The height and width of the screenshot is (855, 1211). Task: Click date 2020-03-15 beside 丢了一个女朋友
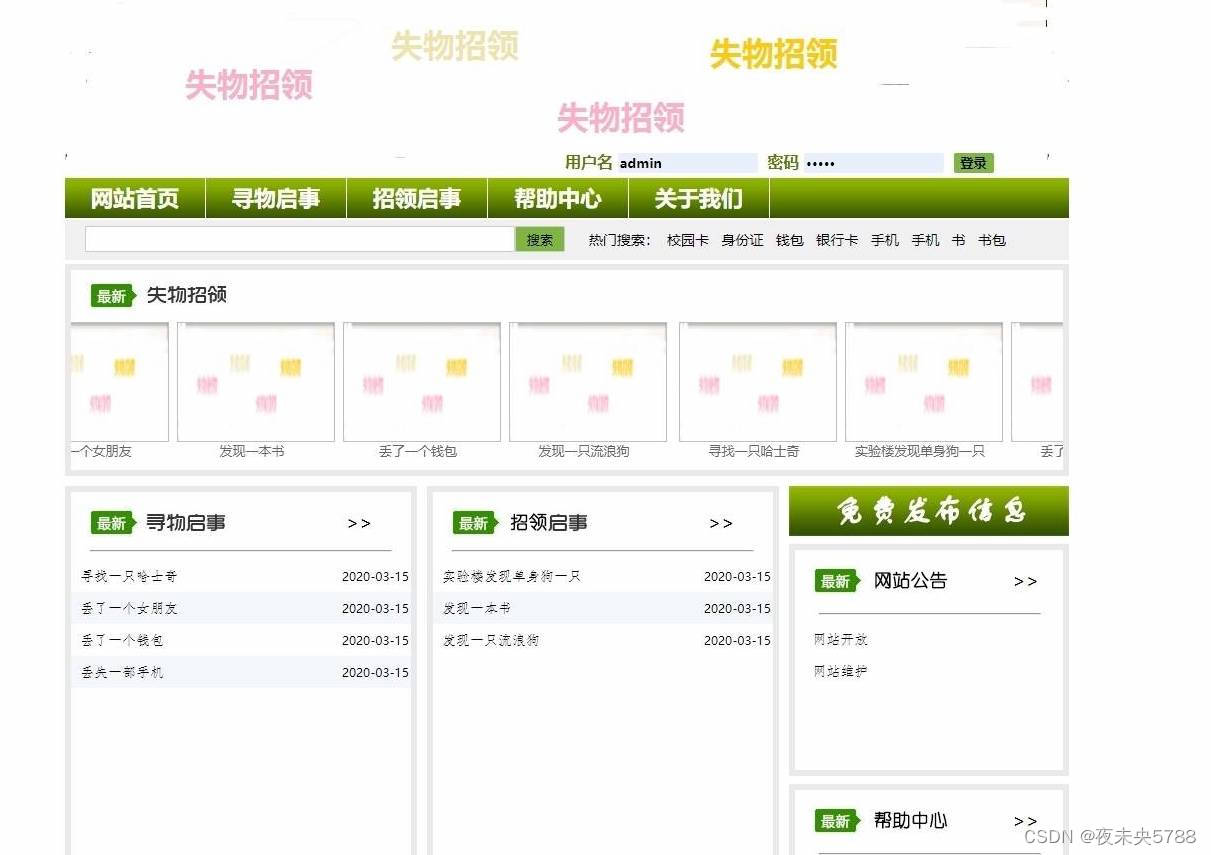pyautogui.click(x=375, y=608)
